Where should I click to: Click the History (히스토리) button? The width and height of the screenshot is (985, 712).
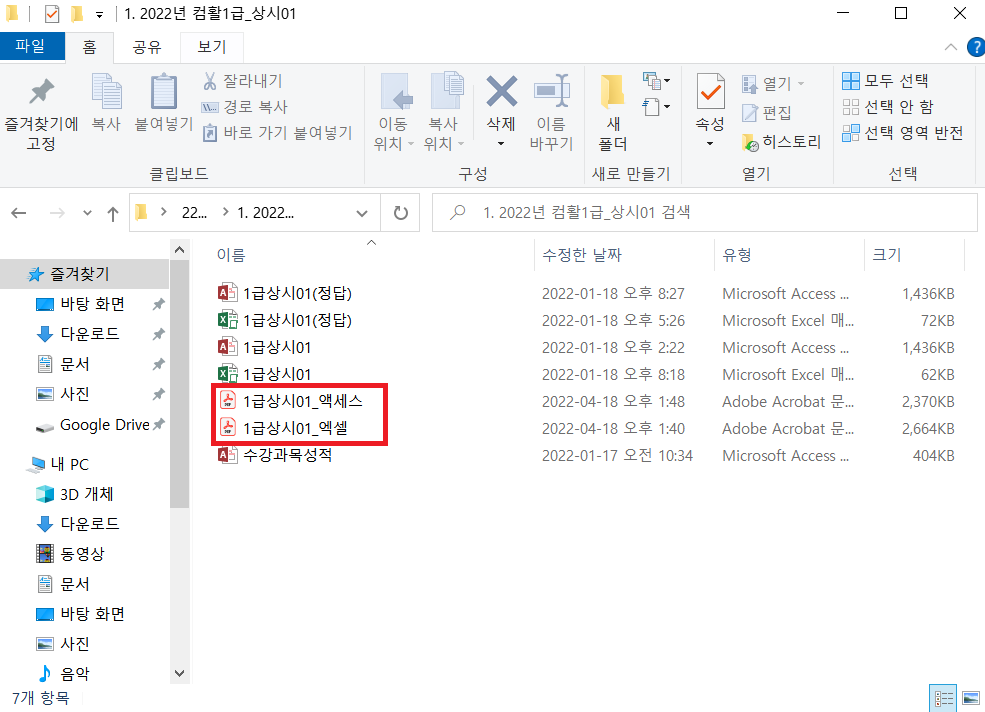[x=782, y=142]
